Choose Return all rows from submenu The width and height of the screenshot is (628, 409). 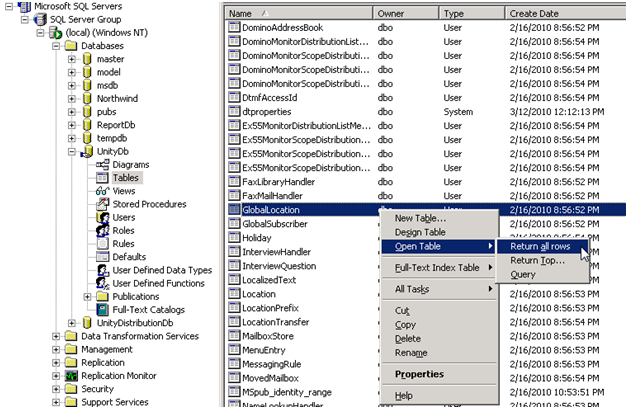click(542, 246)
